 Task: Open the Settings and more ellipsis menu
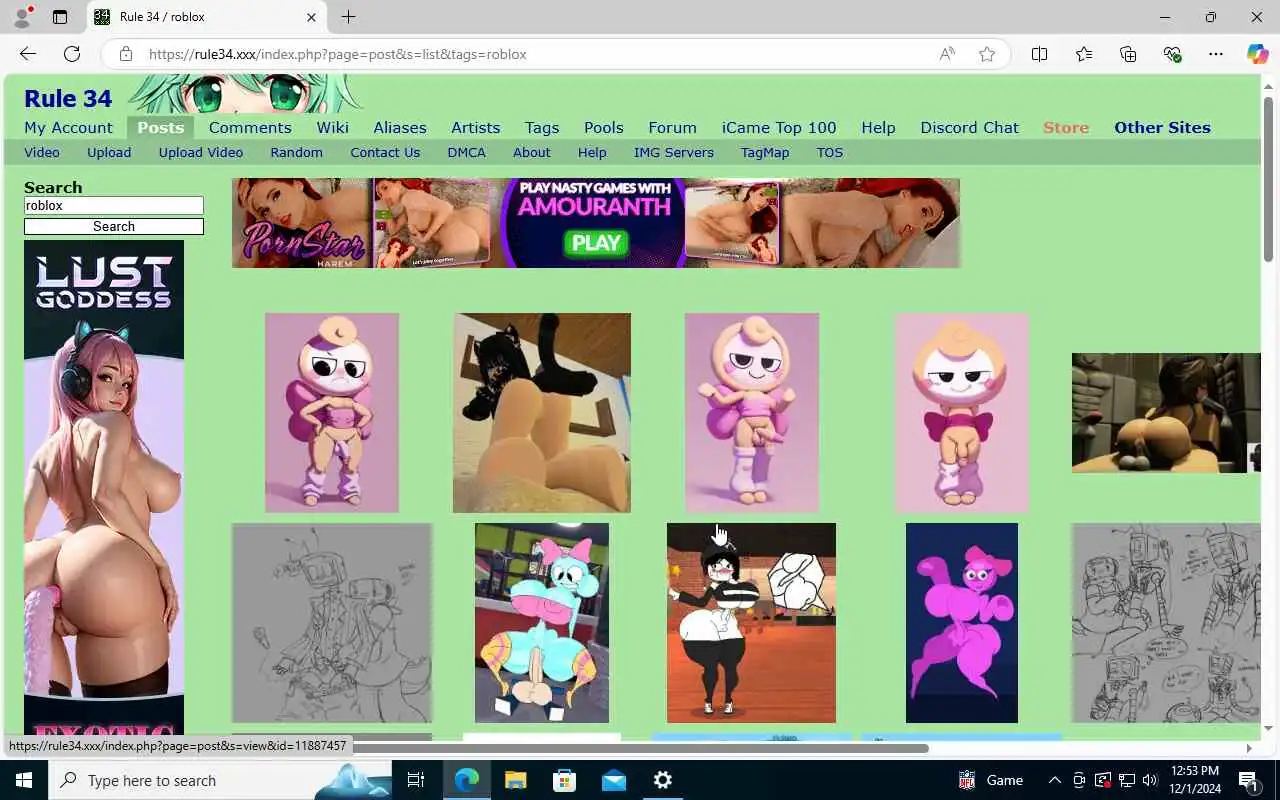(x=1216, y=54)
